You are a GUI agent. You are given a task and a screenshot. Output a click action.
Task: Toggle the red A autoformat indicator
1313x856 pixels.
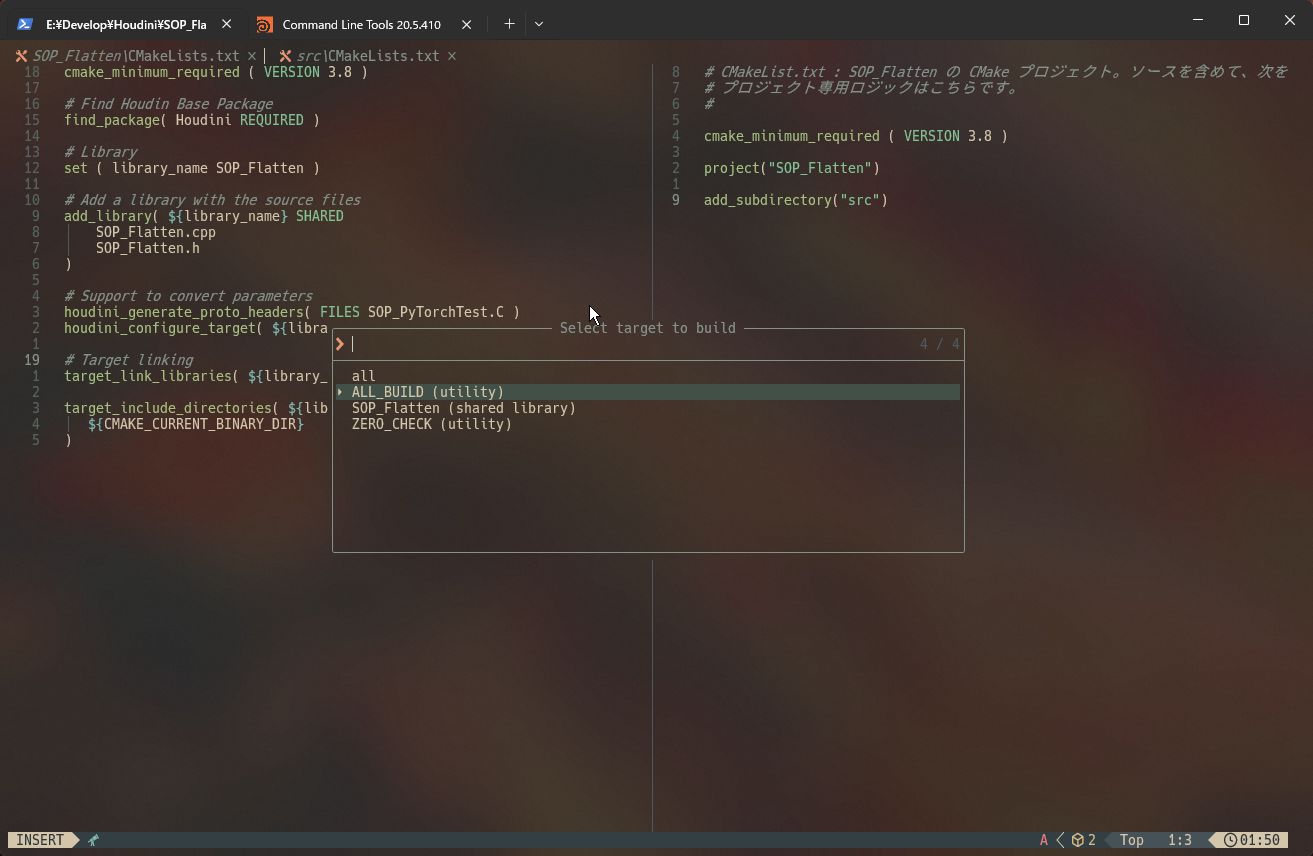(1043, 840)
